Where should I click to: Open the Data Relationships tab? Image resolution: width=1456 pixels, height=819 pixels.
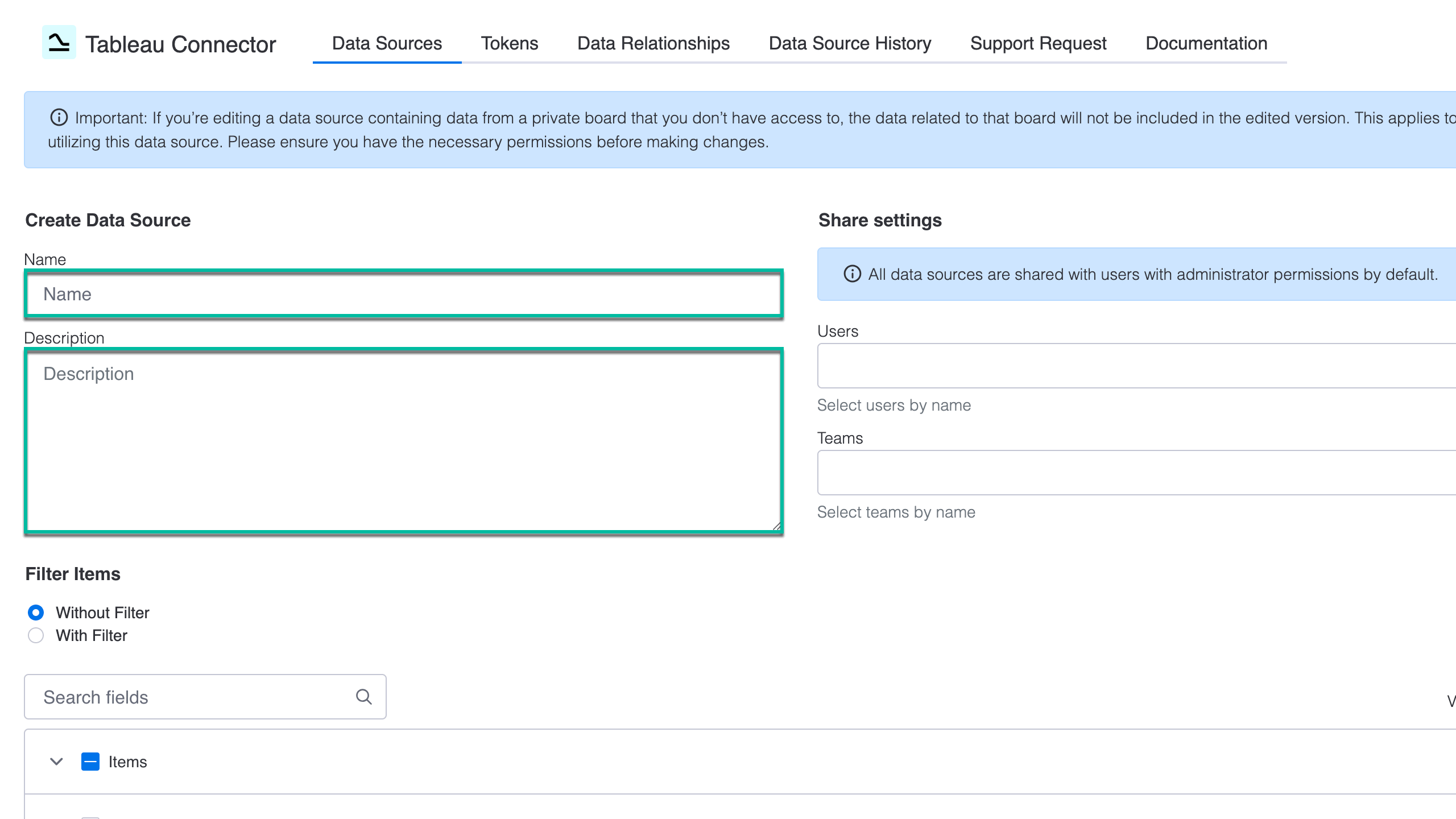653,43
